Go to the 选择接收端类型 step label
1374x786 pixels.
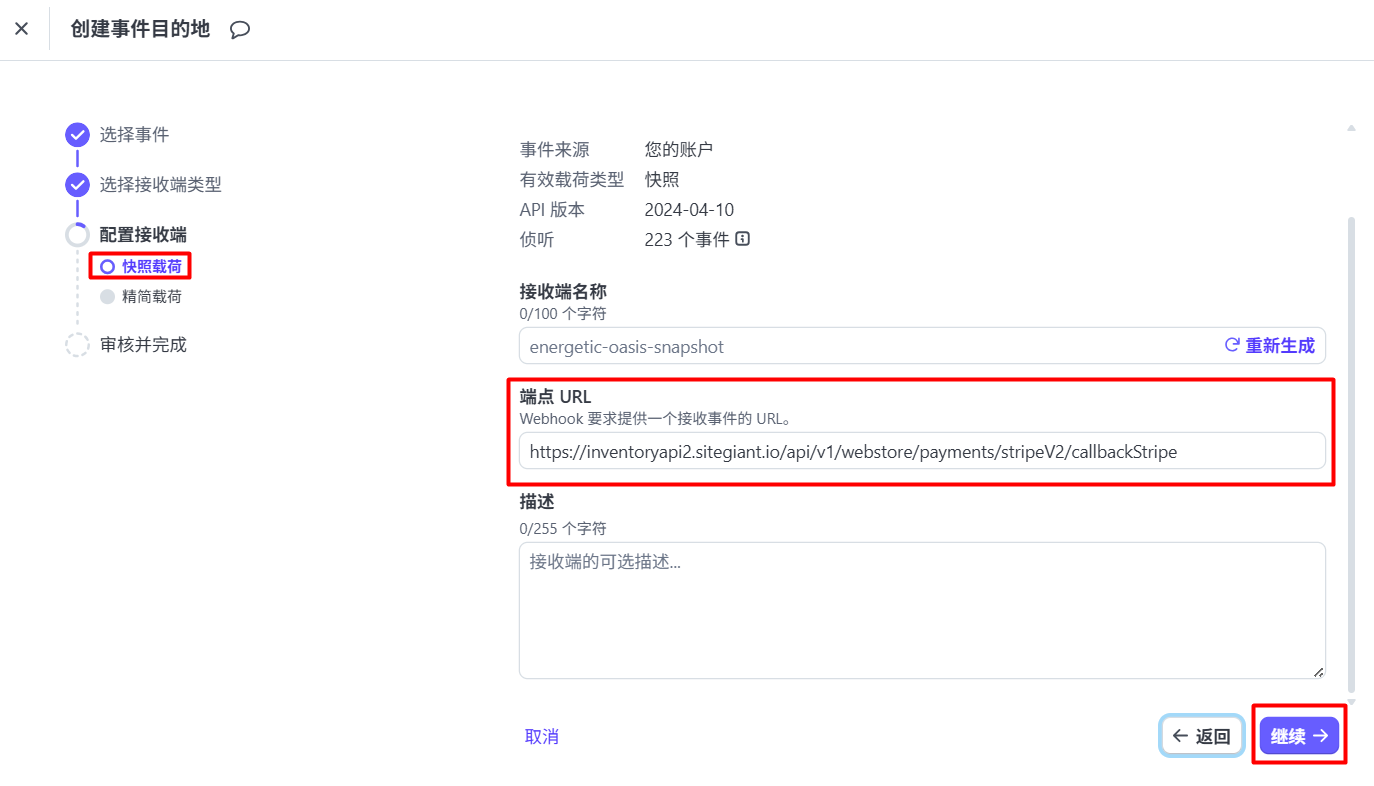pos(160,185)
